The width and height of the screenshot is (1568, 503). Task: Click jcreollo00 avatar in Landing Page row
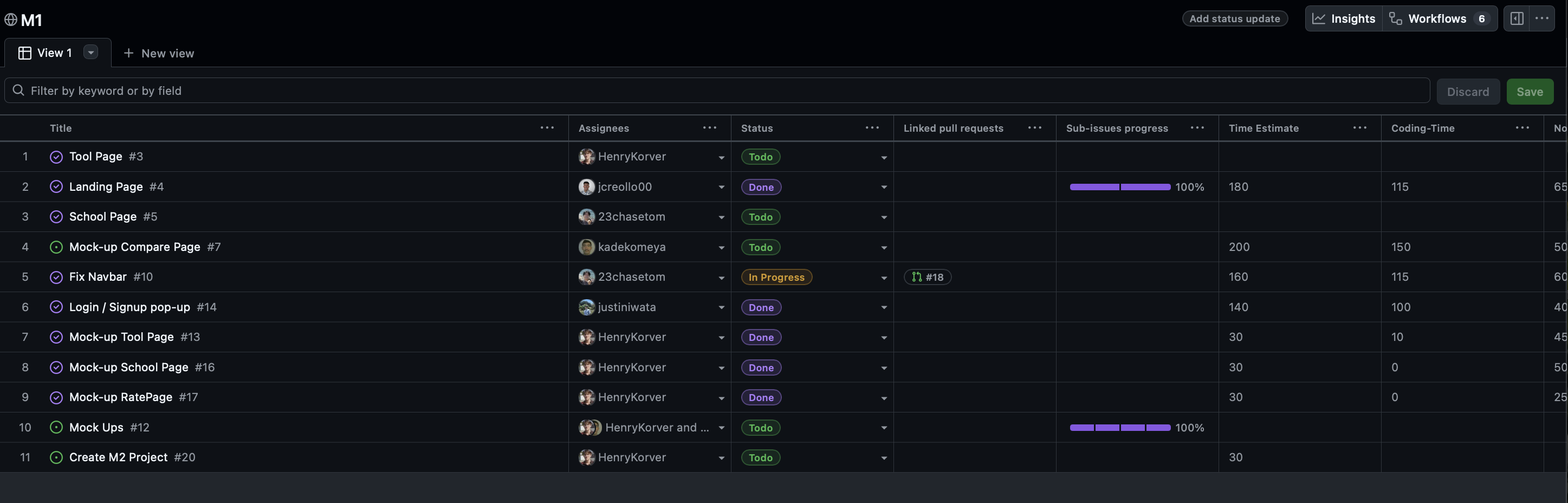[x=586, y=187]
